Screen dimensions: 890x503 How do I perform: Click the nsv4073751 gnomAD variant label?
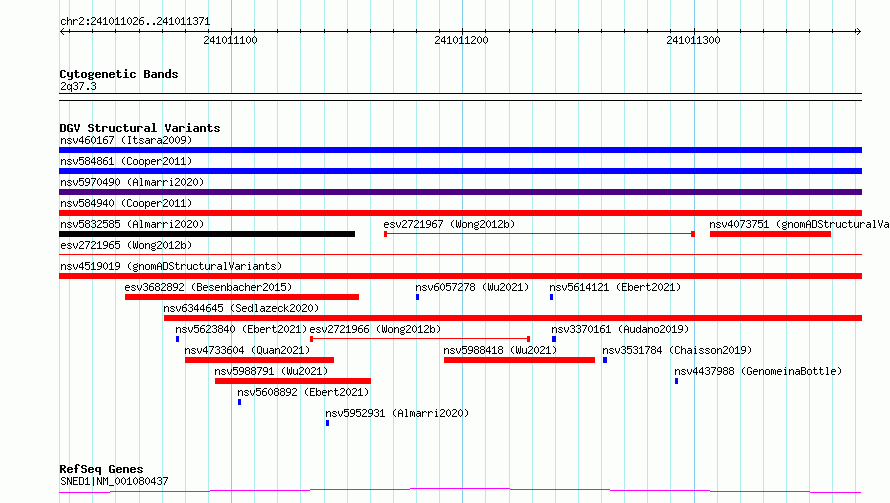pos(799,224)
